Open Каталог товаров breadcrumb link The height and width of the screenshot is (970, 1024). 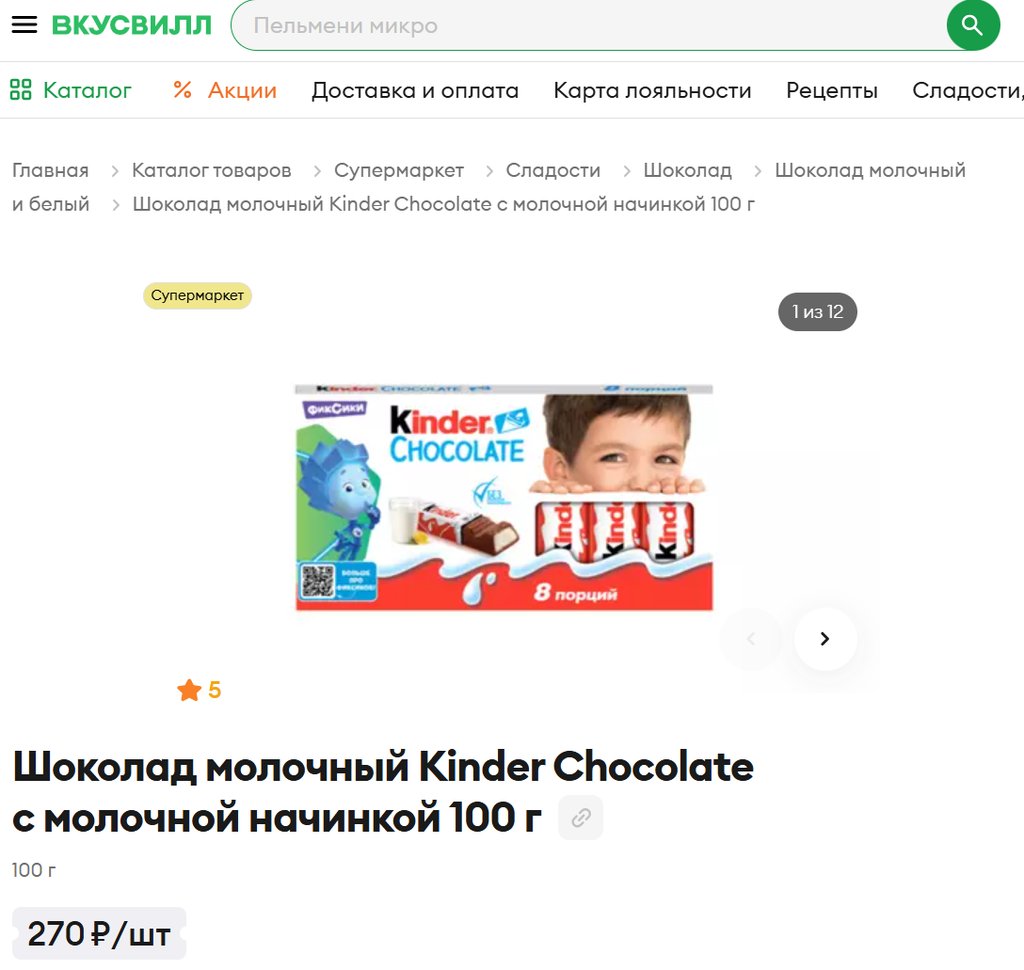pyautogui.click(x=212, y=170)
